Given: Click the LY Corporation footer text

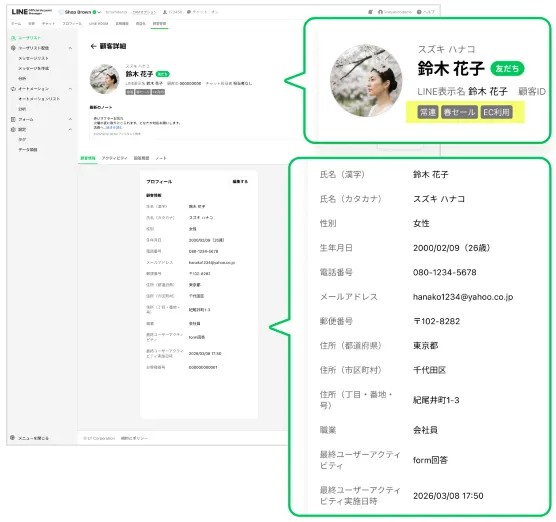Looking at the screenshot, I should click(99, 438).
